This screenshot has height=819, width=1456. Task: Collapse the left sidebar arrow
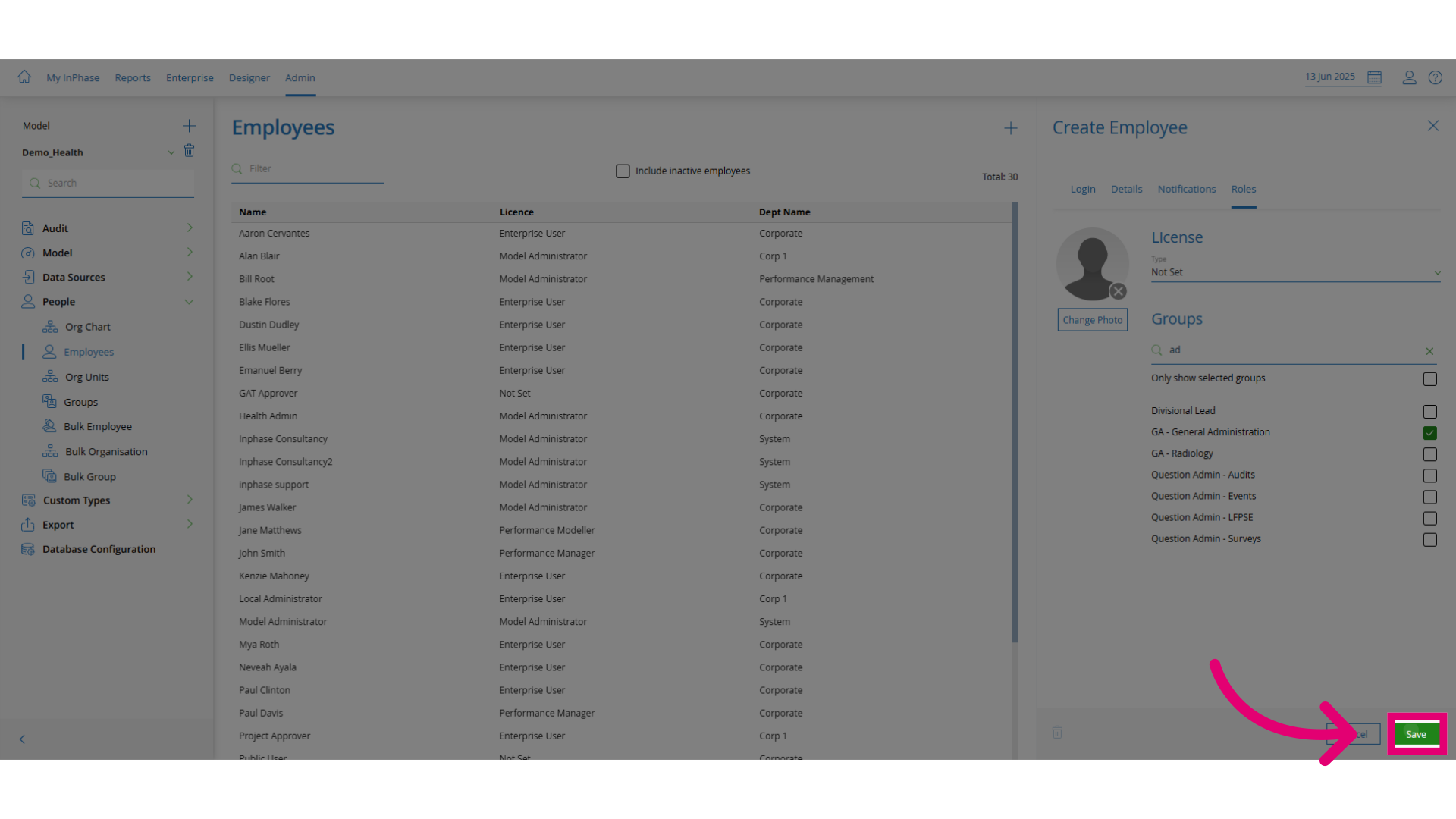[22, 739]
